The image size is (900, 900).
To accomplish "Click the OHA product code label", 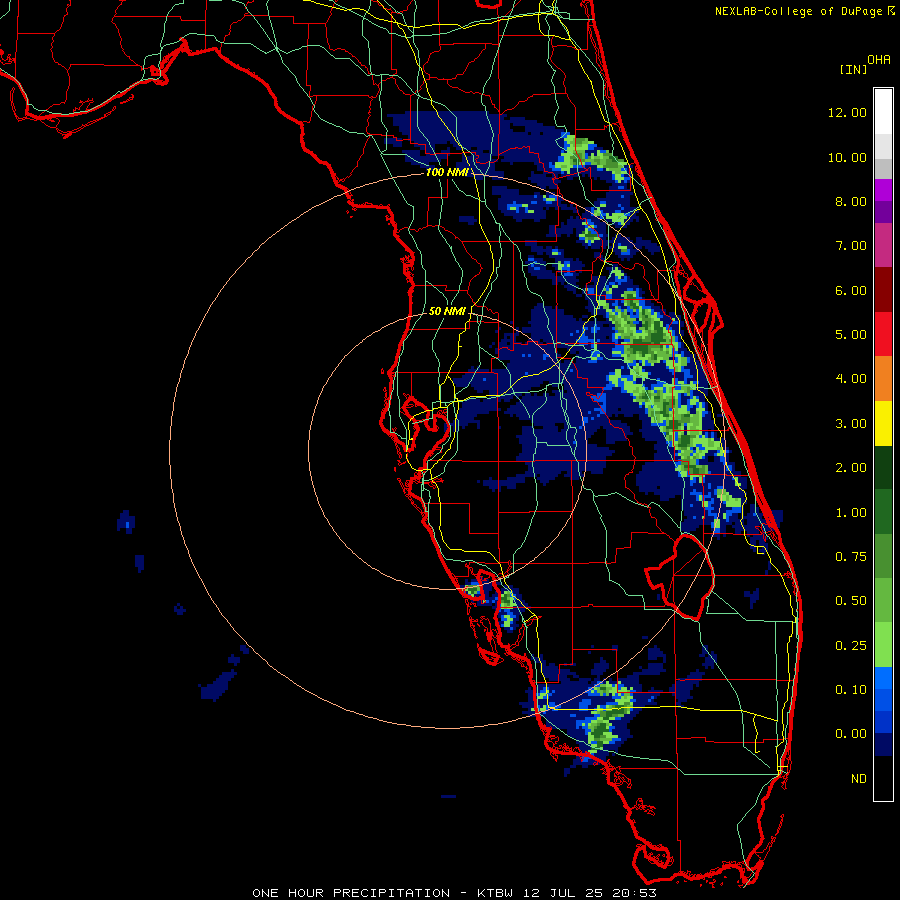I will tap(879, 60).
